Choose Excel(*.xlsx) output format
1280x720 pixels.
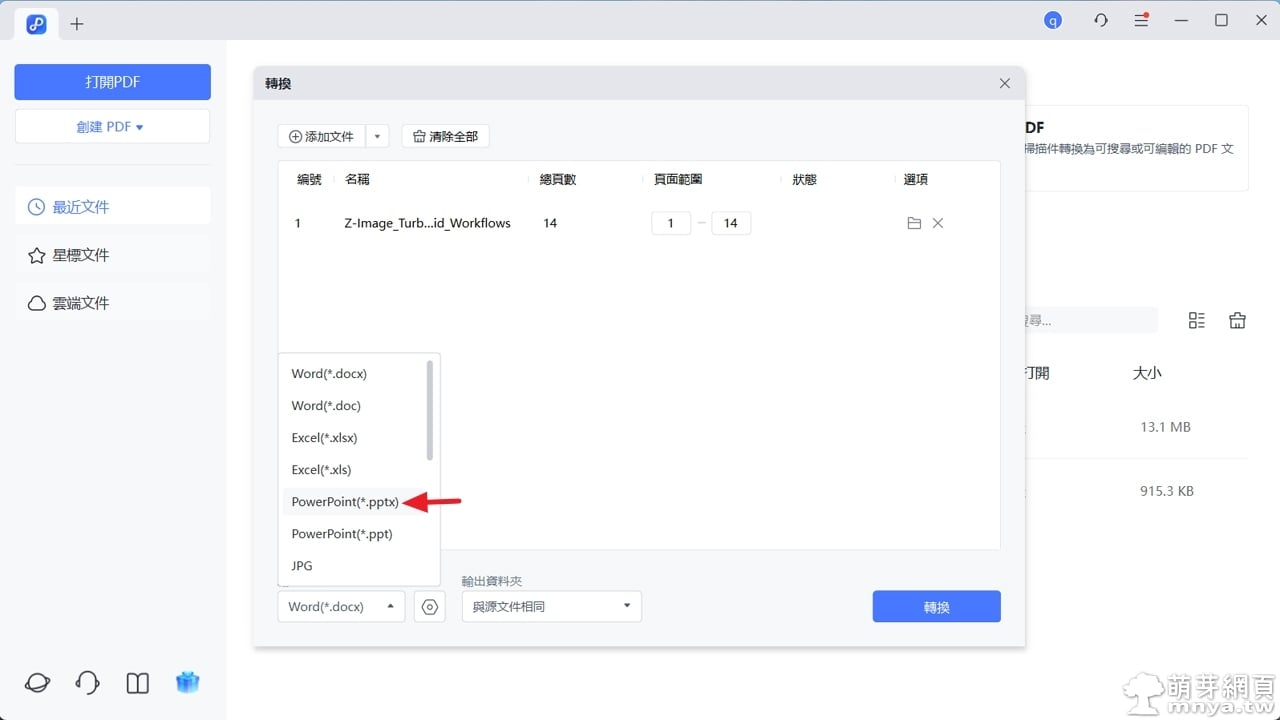325,438
